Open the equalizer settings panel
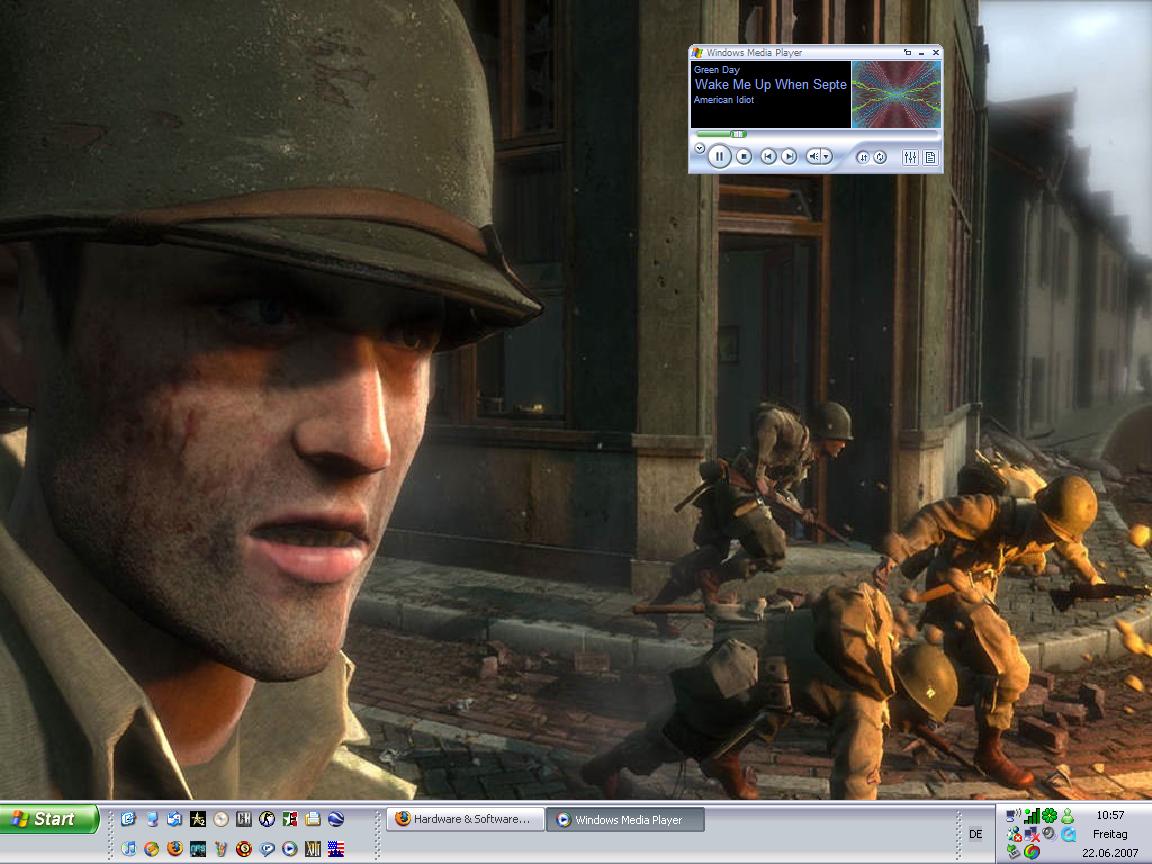Viewport: 1152px width, 864px height. [x=910, y=157]
